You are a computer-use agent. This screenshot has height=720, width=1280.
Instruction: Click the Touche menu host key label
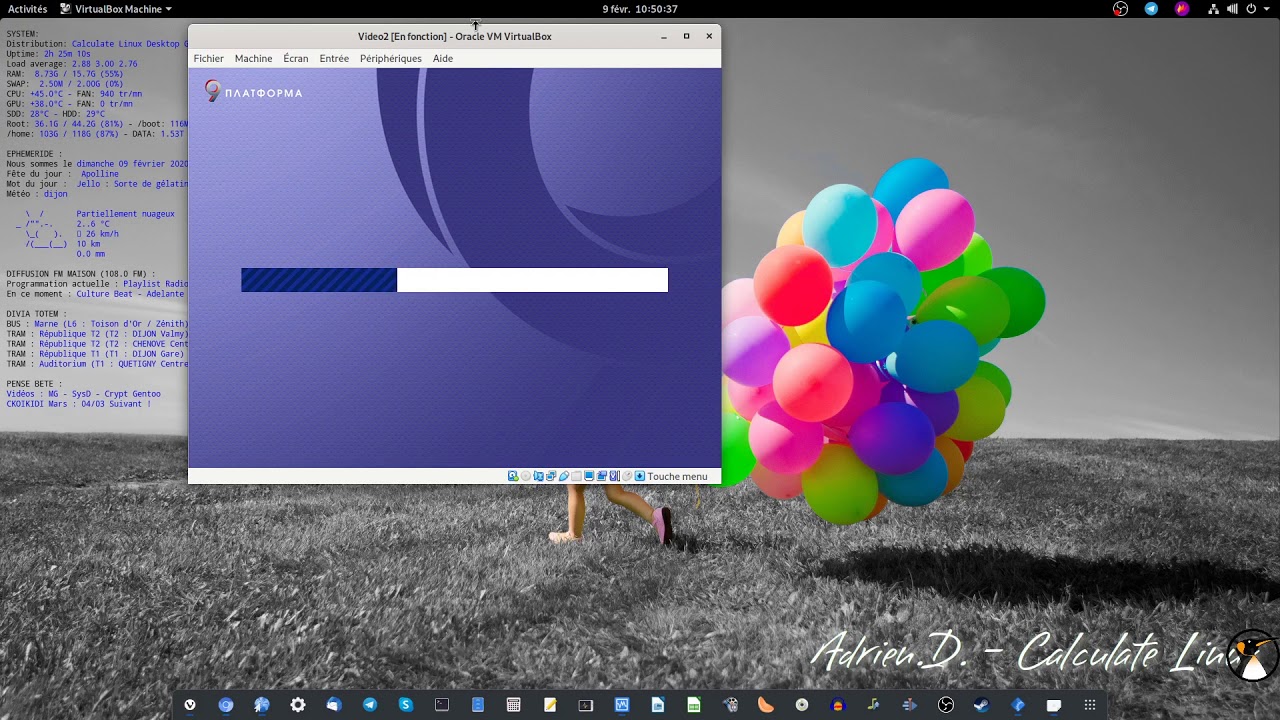pos(677,476)
